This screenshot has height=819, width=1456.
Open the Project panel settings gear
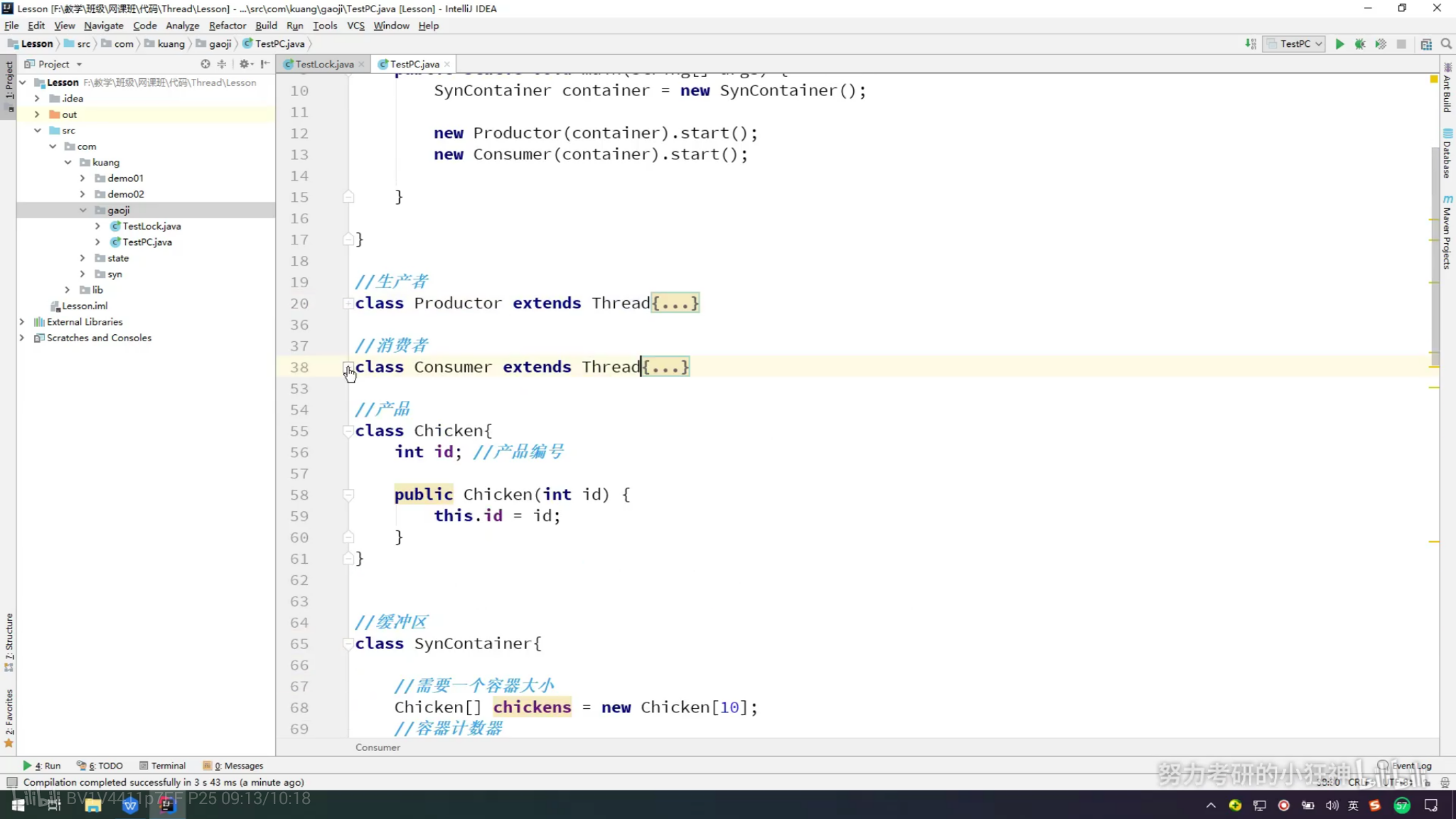[245, 64]
